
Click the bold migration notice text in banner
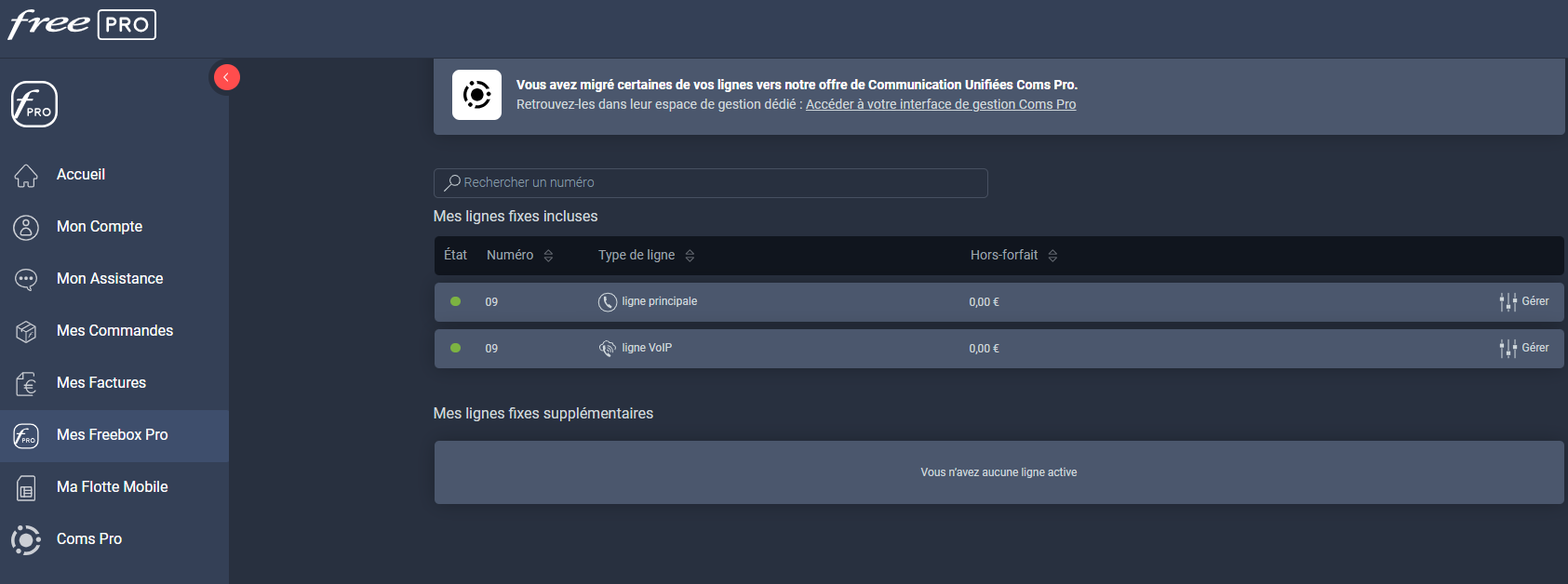tap(797, 85)
